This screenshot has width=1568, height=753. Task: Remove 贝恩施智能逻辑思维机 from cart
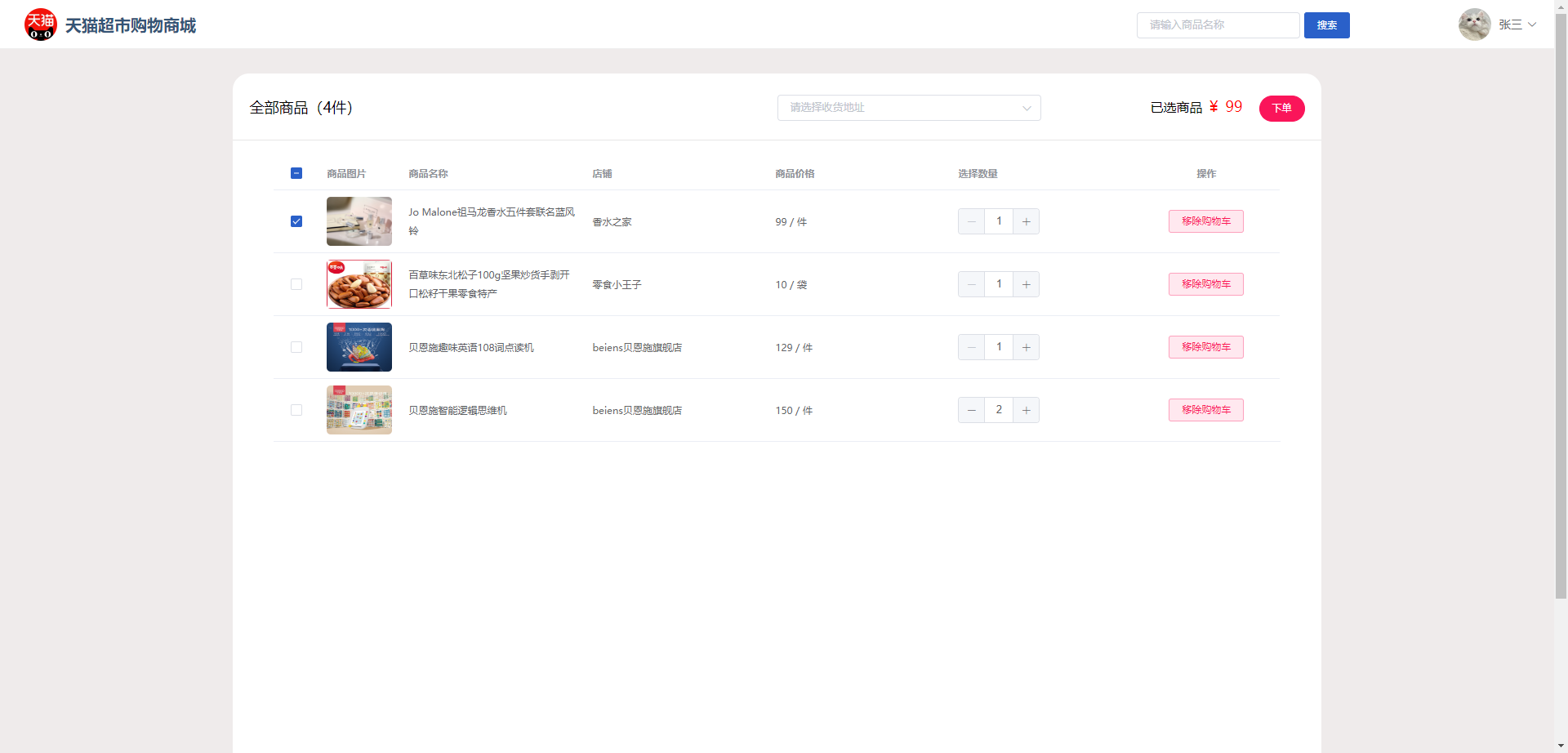click(1206, 410)
